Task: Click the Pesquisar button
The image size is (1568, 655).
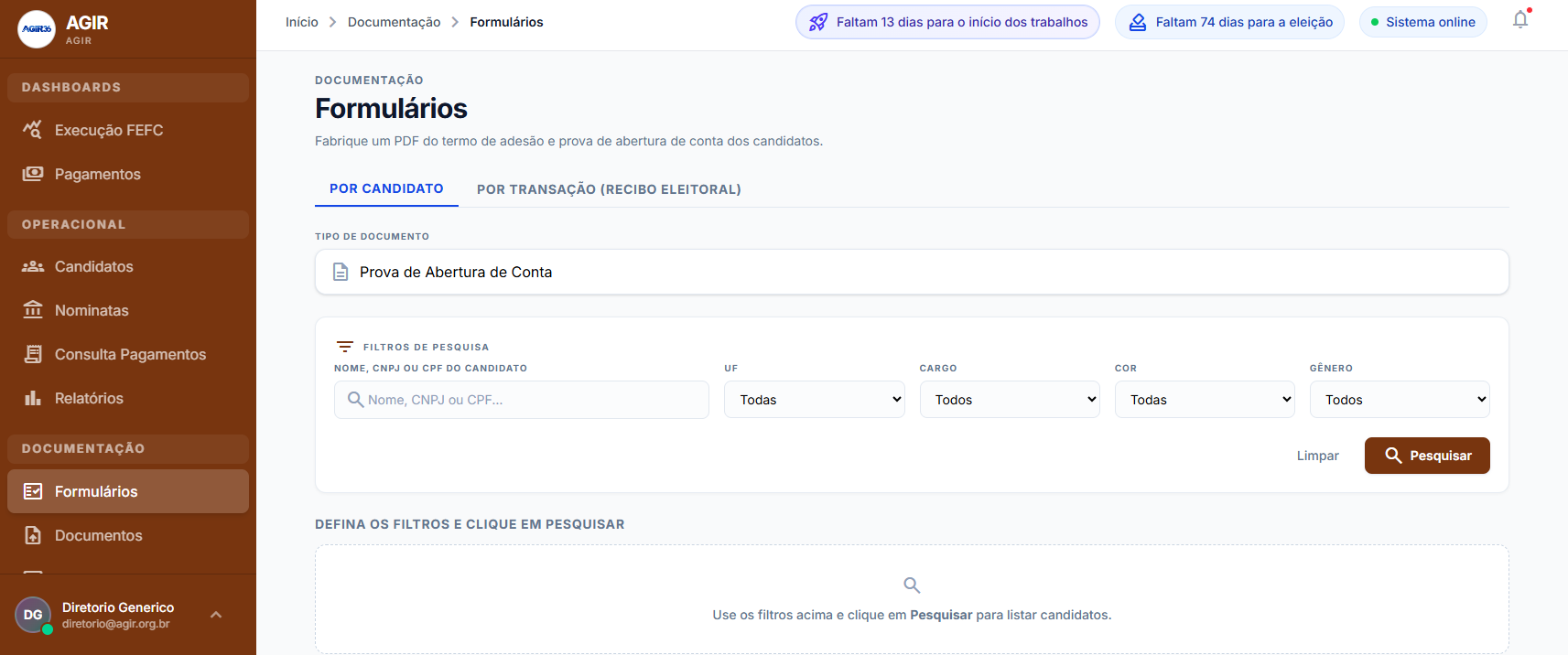Action: pyautogui.click(x=1427, y=456)
